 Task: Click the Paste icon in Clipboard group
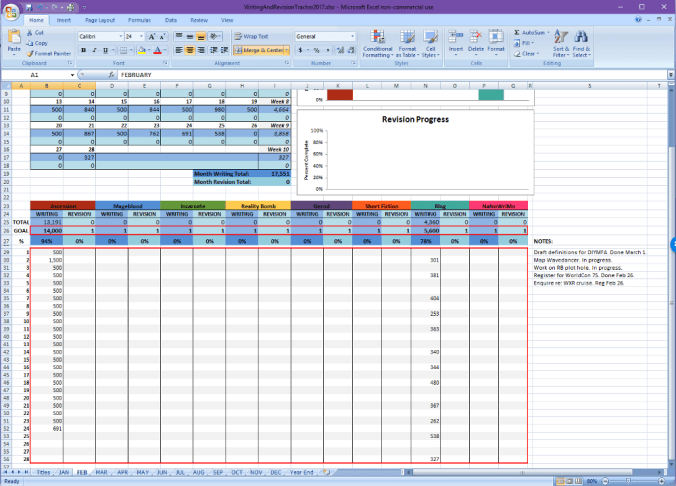pyautogui.click(x=14, y=38)
